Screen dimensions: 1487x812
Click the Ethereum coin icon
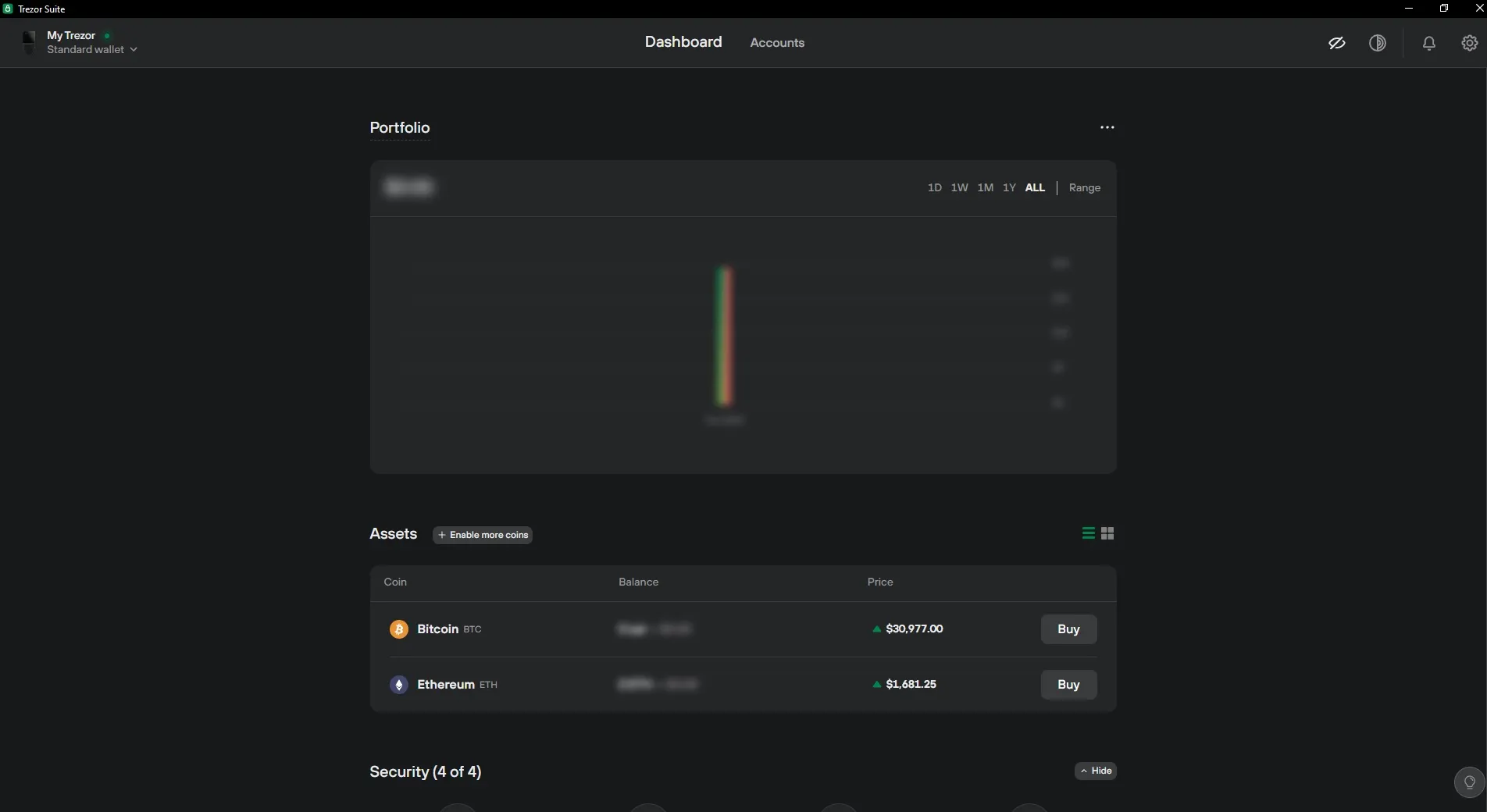point(399,685)
